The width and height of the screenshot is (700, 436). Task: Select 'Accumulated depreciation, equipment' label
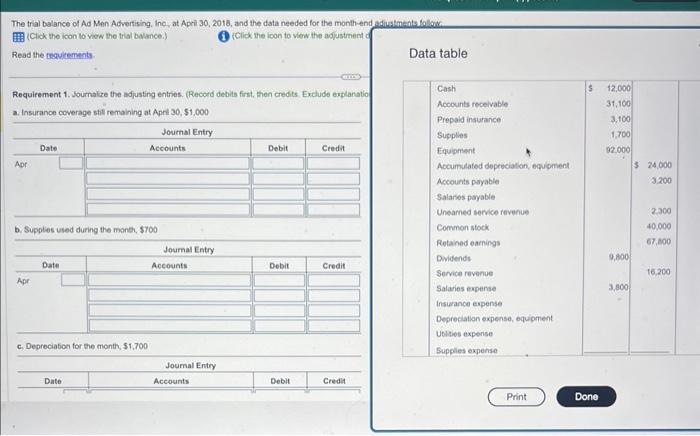pos(503,166)
